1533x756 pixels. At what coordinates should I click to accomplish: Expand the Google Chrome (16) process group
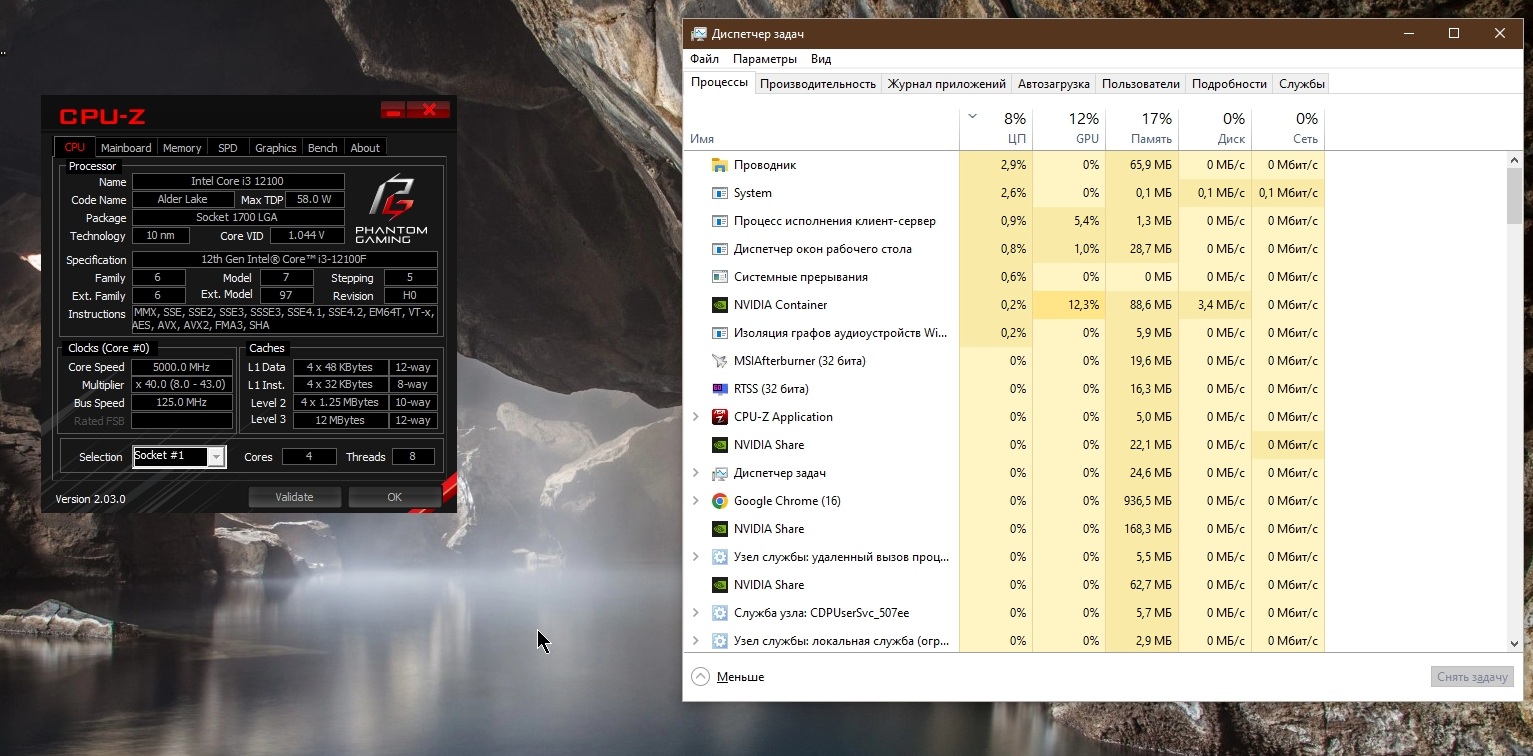click(696, 501)
